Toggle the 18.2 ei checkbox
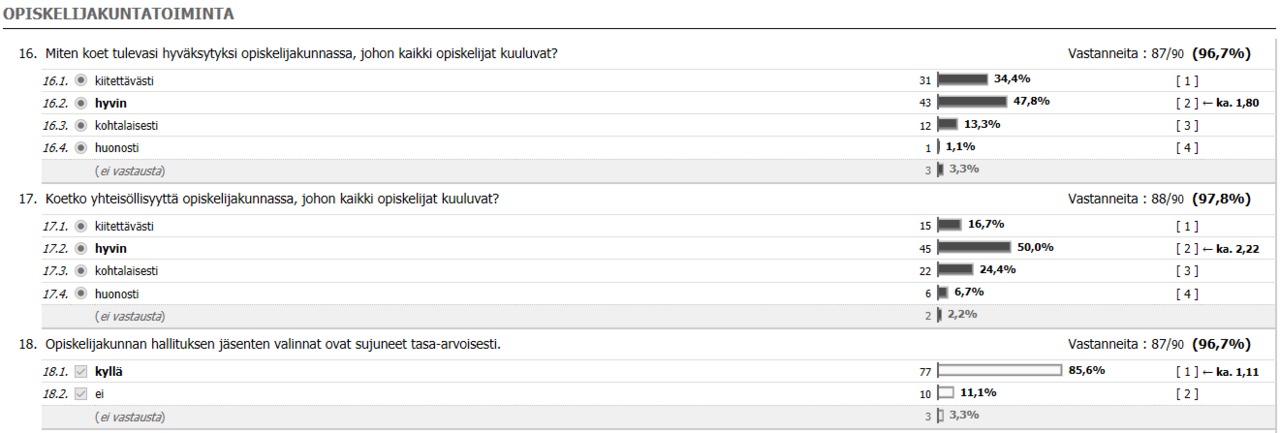This screenshot has height=433, width=1280. point(81,394)
